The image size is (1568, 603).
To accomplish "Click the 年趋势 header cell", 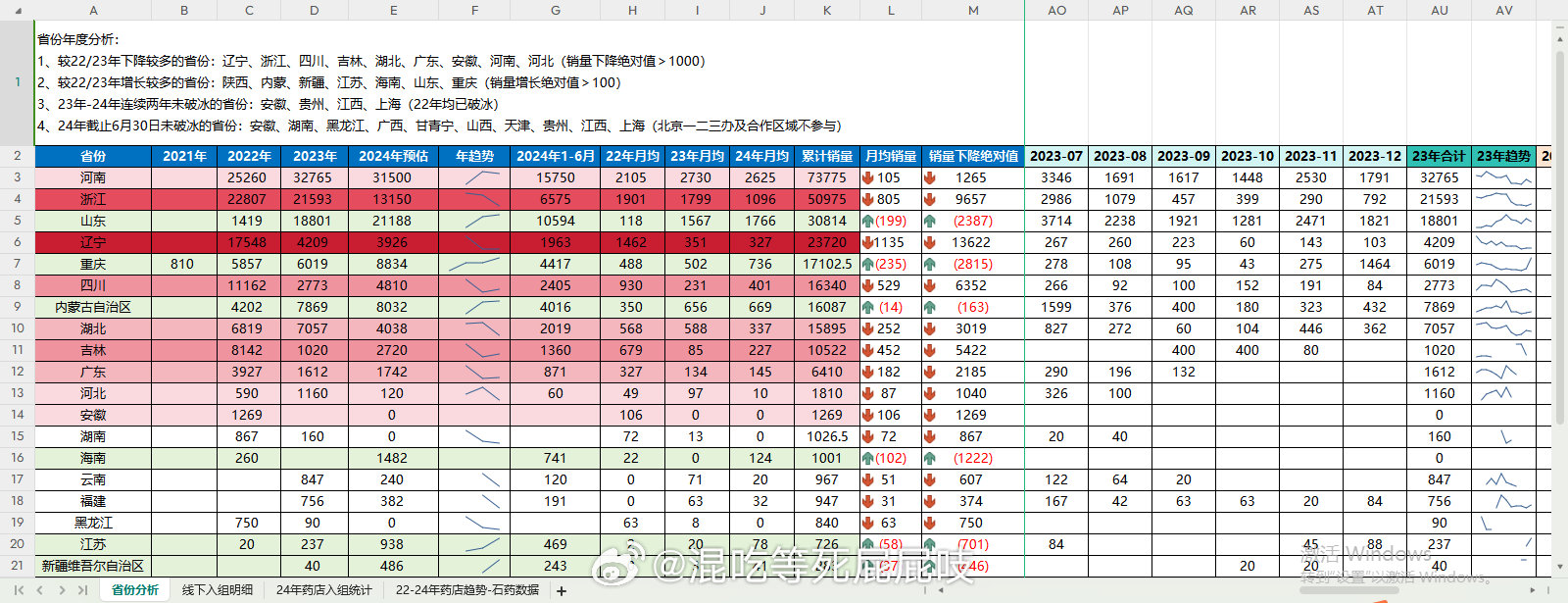I will point(474,156).
